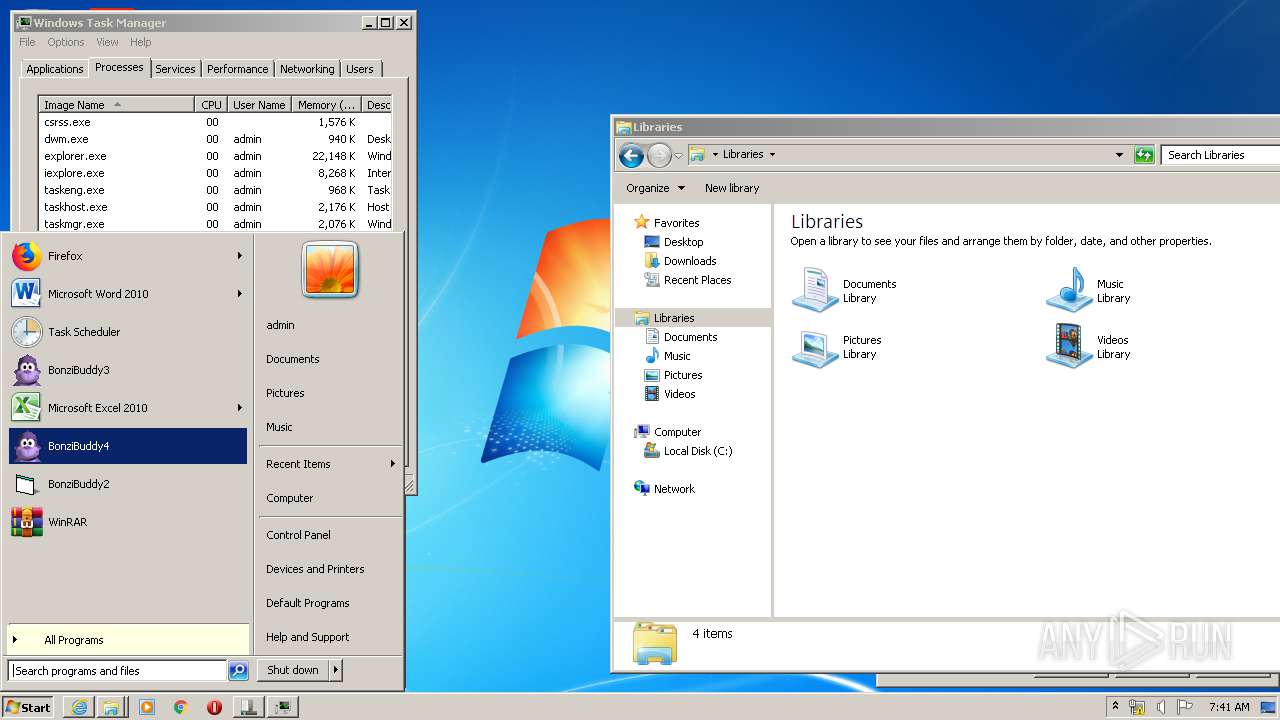Open the Shut down options arrow
The image size is (1280, 720).
(x=335, y=670)
